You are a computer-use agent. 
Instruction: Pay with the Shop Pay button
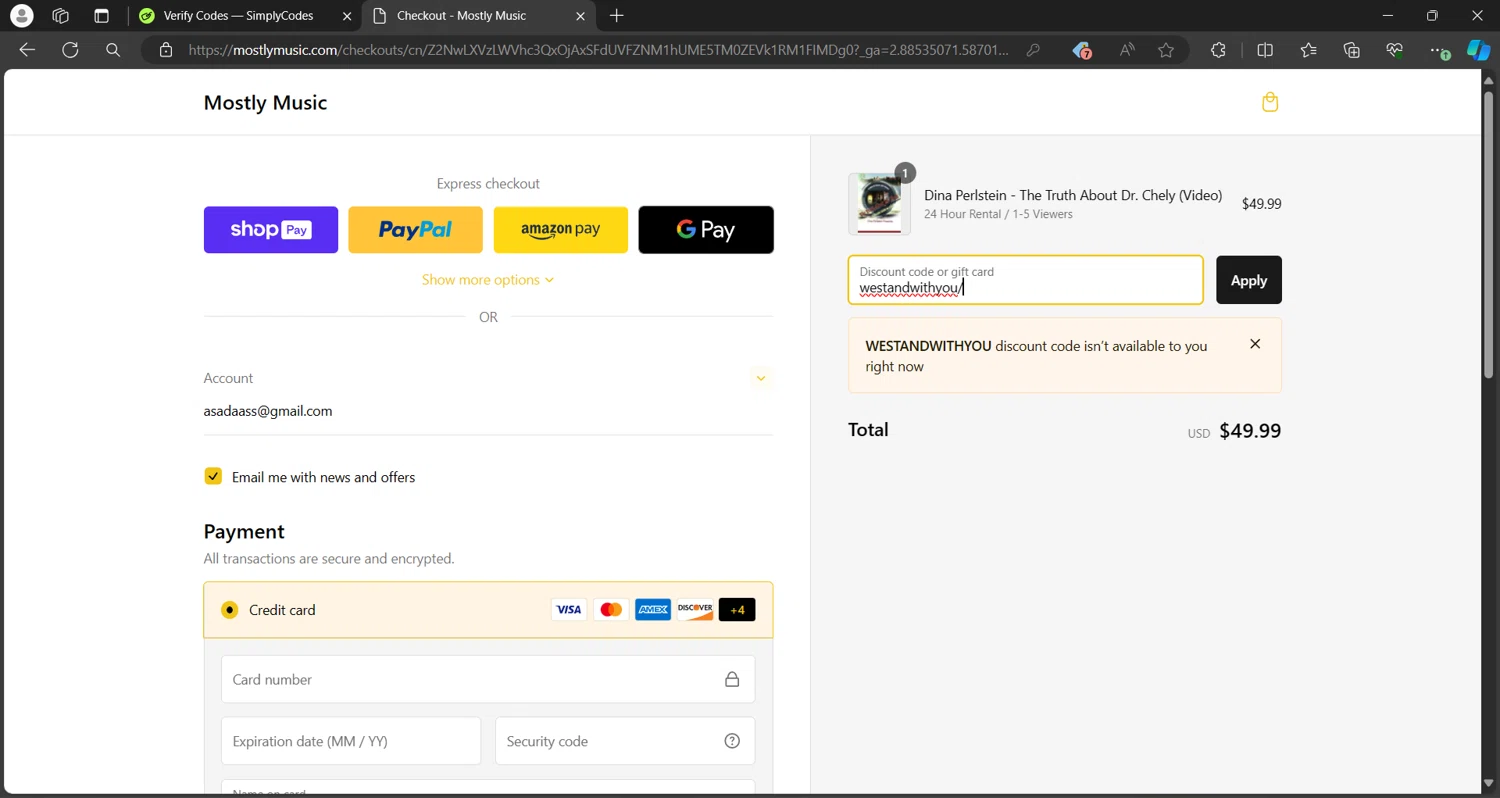tap(271, 230)
